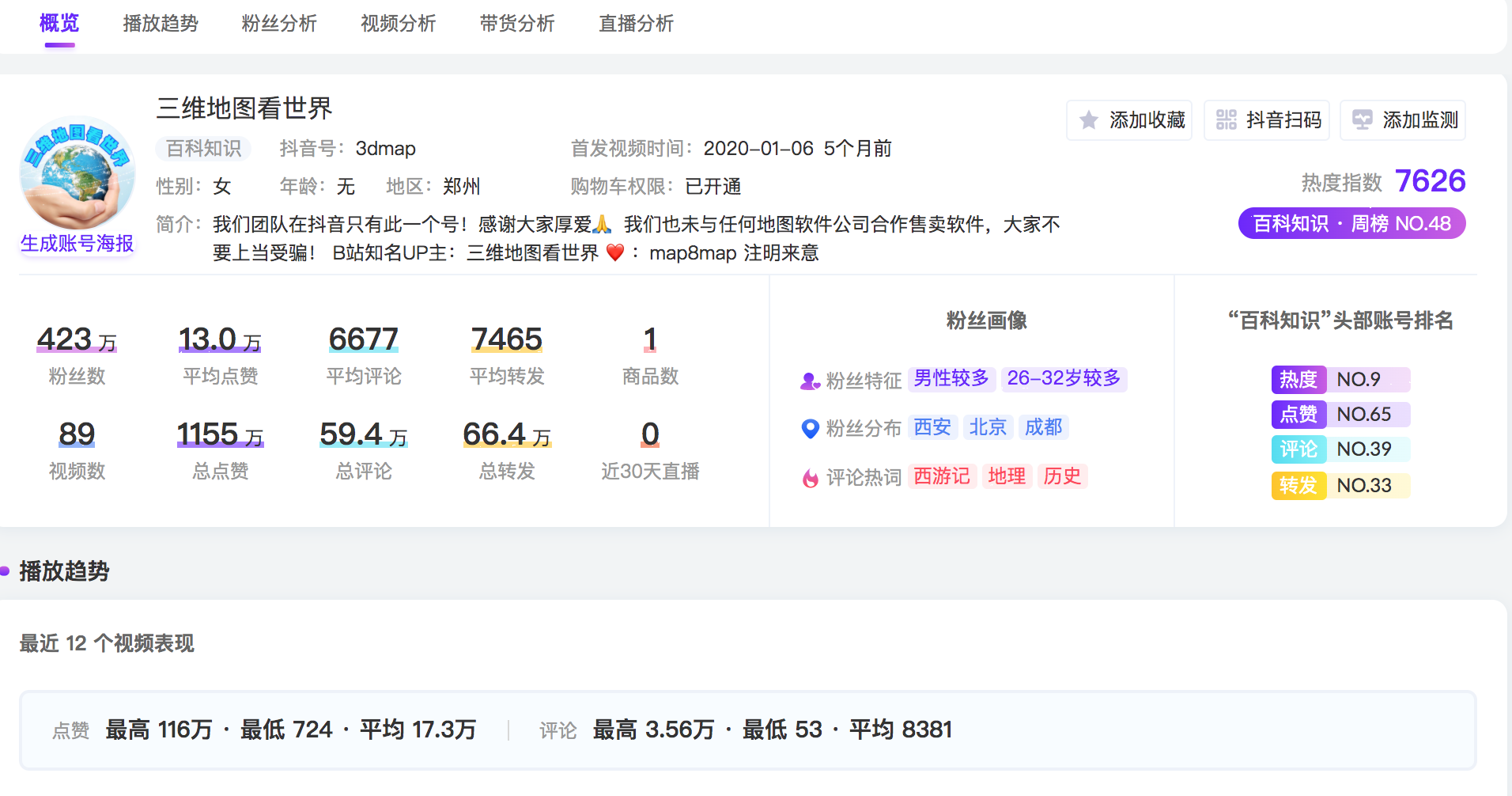The height and width of the screenshot is (796, 1512).
Task: Go to the 视频分析 tab
Action: point(399,24)
